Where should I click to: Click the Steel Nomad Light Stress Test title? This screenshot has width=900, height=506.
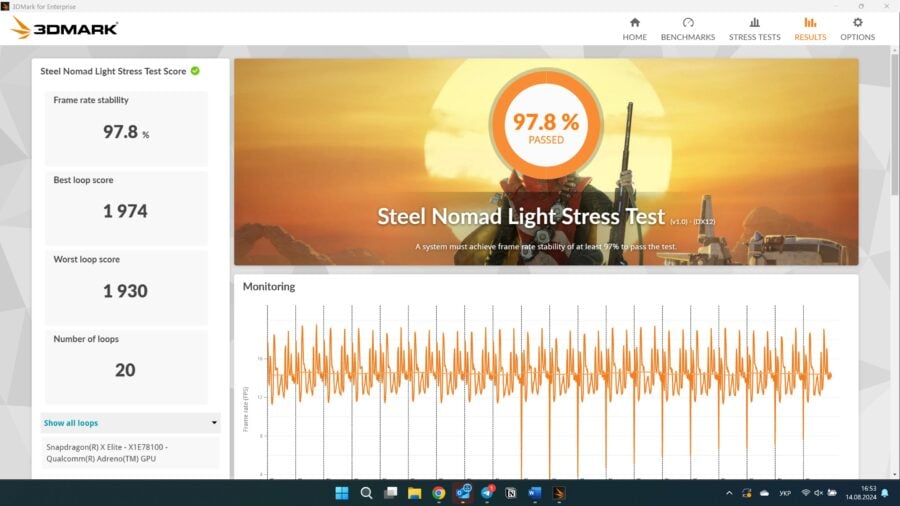tap(521, 216)
